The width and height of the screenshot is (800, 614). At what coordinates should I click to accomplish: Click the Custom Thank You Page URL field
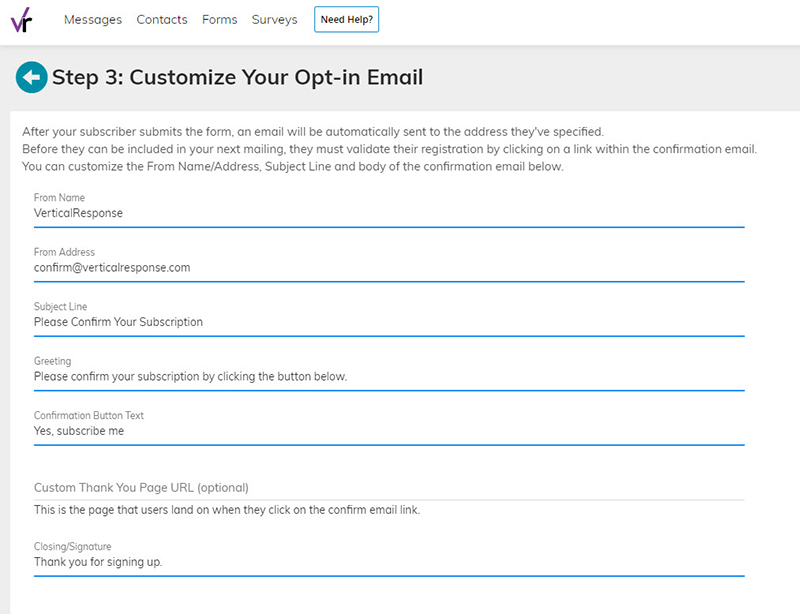coord(389,488)
